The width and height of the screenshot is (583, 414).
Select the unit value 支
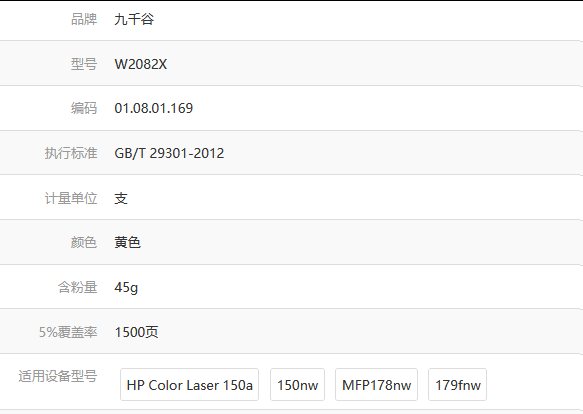(x=121, y=198)
